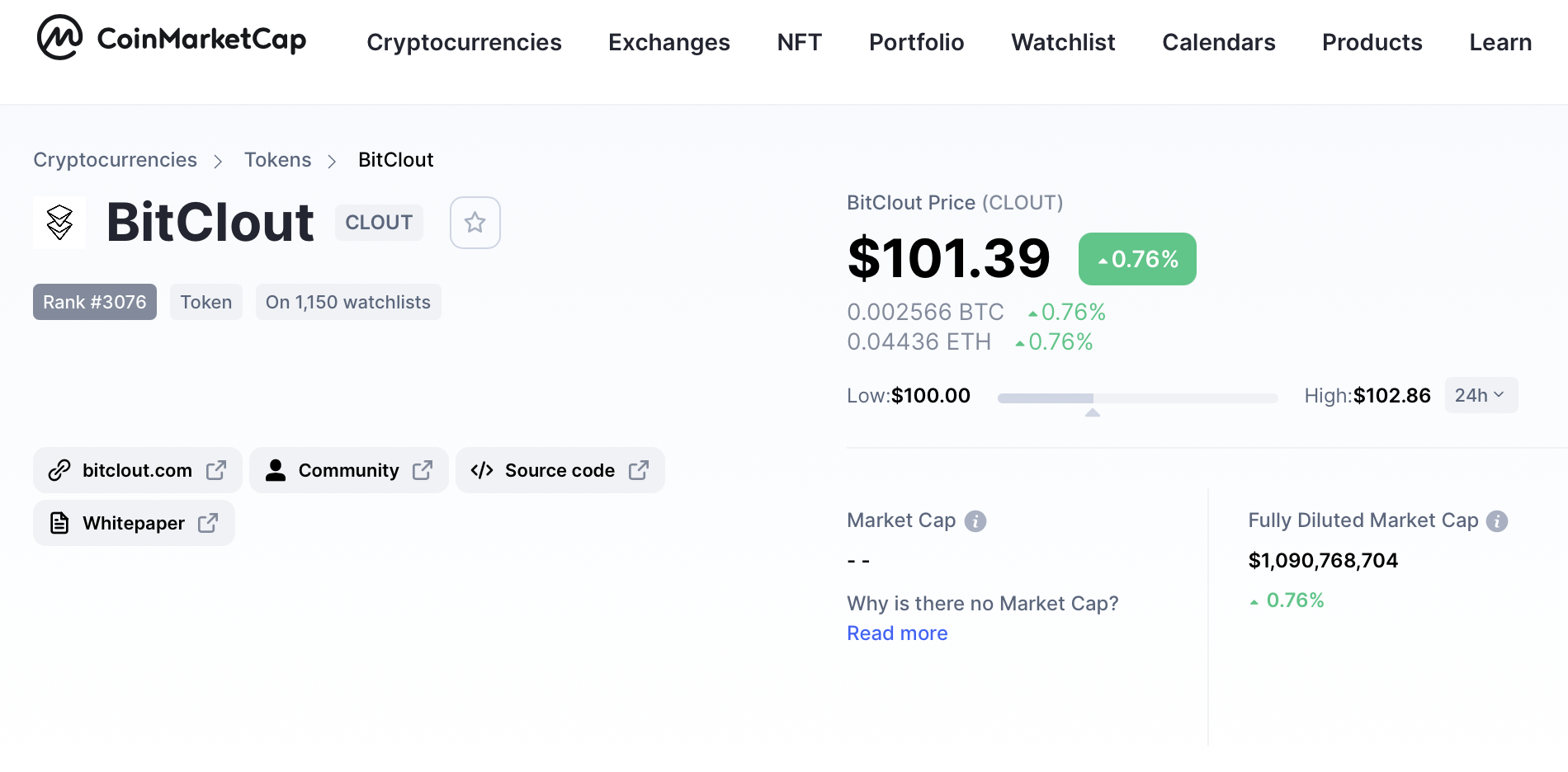Click the CoinMarketCap logo
The height and width of the screenshot is (772, 1568).
(172, 38)
